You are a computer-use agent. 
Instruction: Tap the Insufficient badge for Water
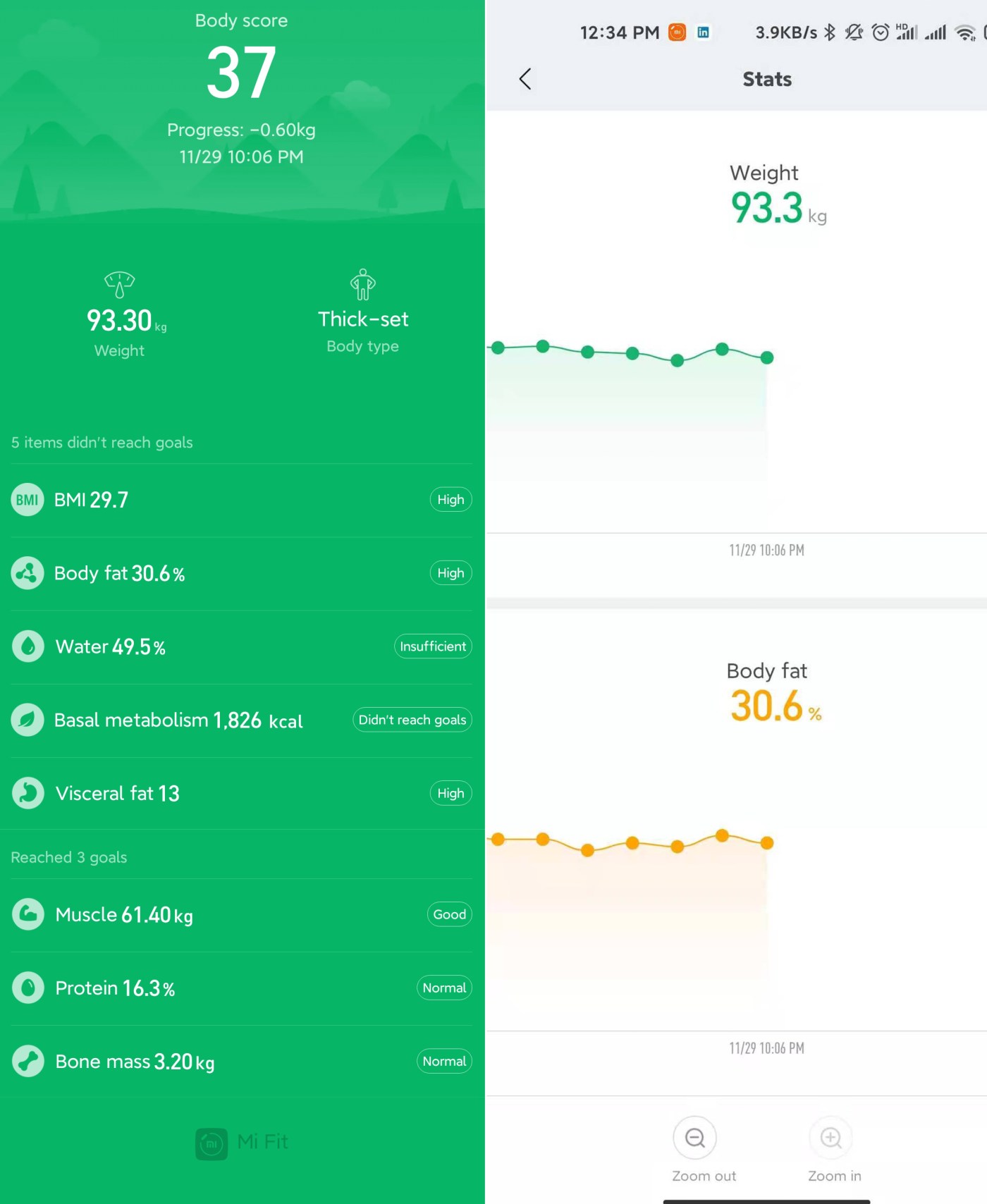pos(433,646)
